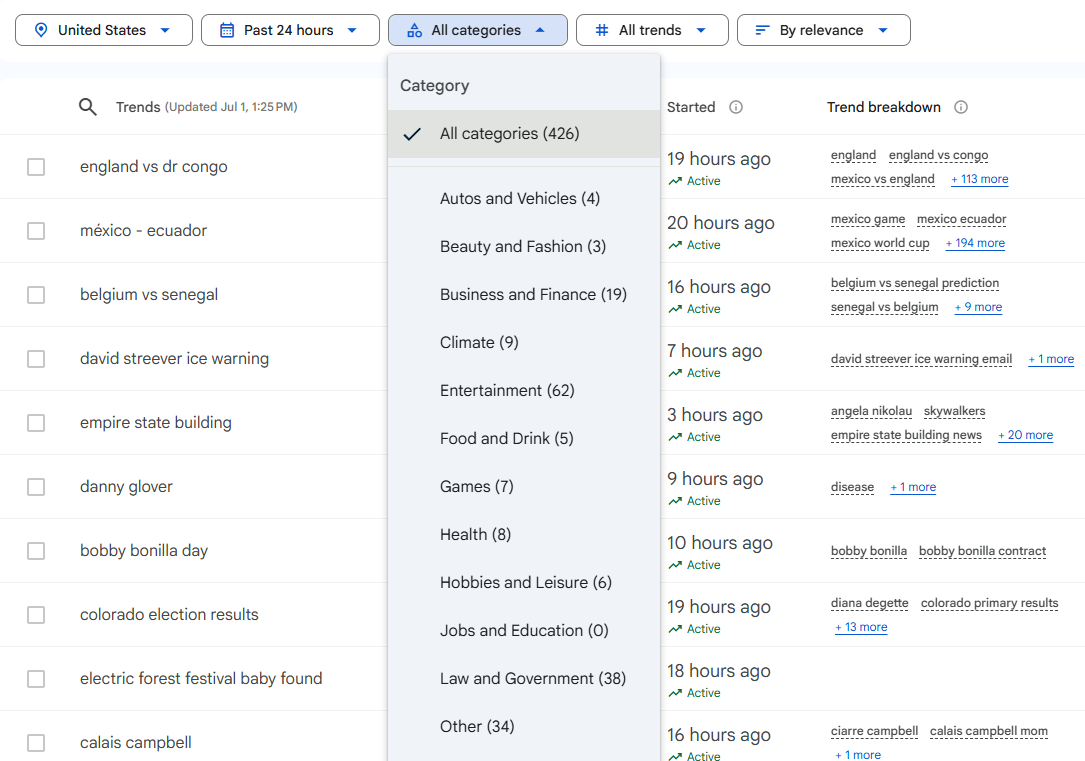Click the shapes icon on All categories
The height and width of the screenshot is (761, 1085).
tap(414, 30)
